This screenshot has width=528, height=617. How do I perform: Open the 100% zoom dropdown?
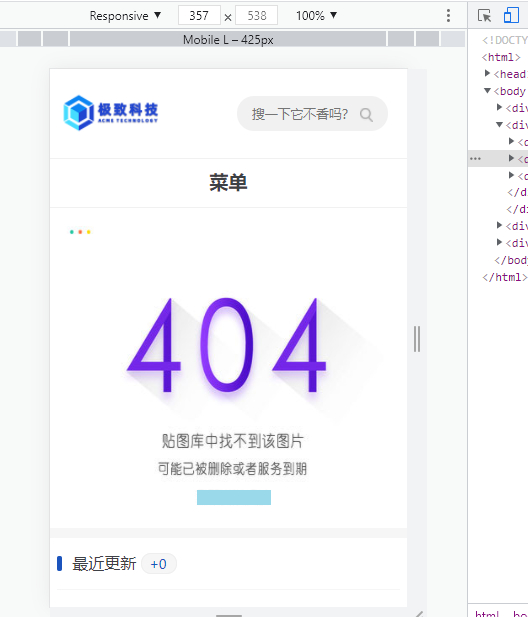pyautogui.click(x=316, y=16)
